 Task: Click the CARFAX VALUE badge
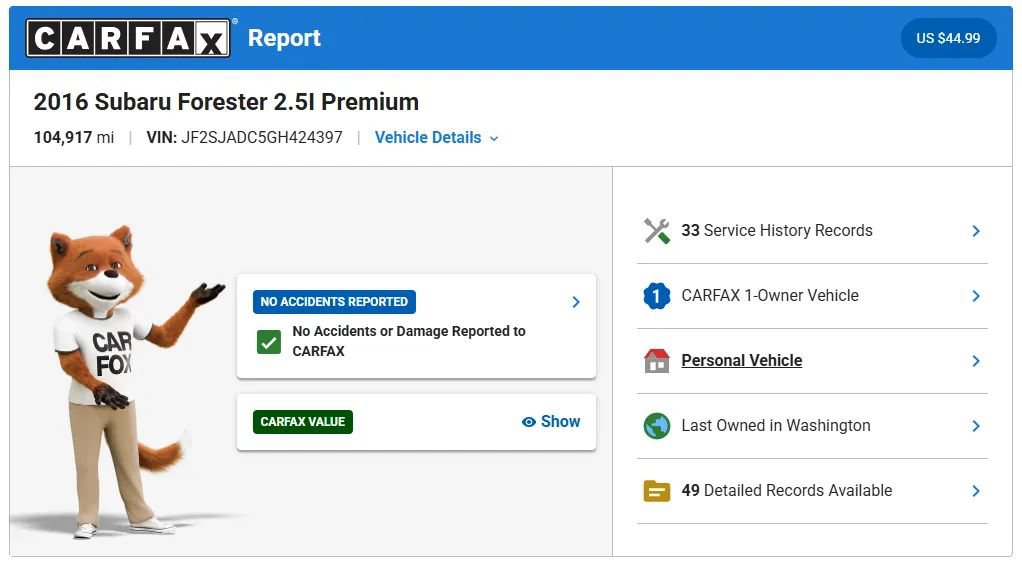click(x=302, y=422)
